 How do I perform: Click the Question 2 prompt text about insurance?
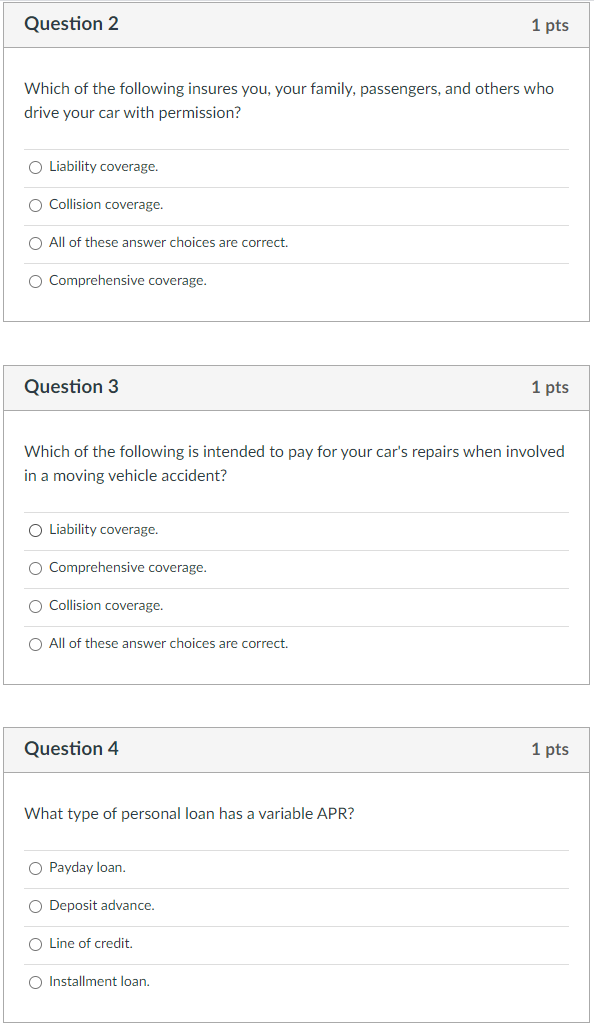[x=288, y=100]
